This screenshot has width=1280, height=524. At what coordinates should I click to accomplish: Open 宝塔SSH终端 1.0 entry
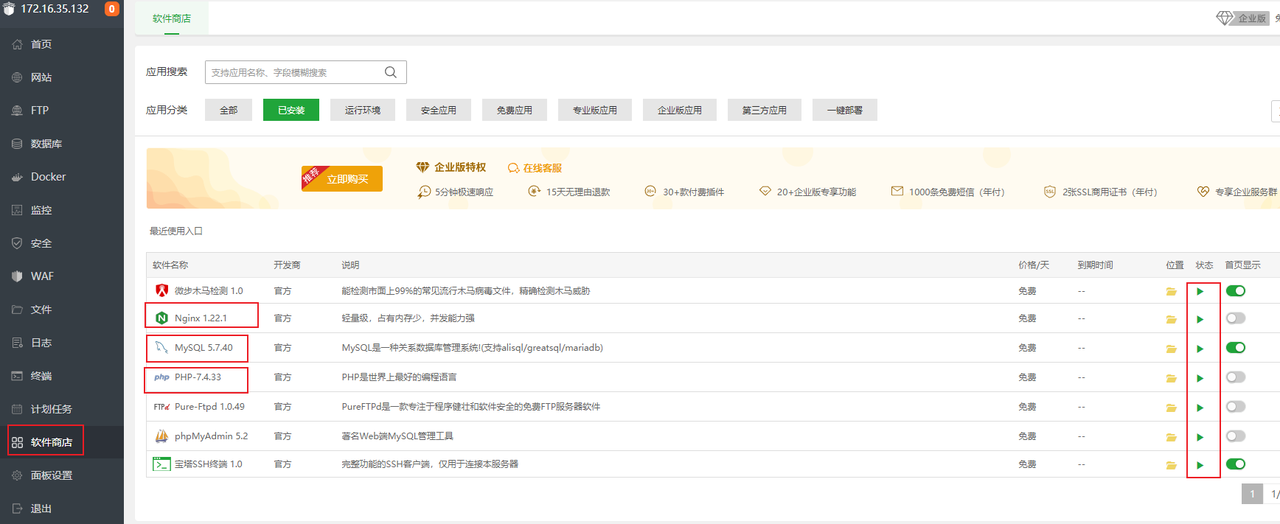tap(208, 465)
